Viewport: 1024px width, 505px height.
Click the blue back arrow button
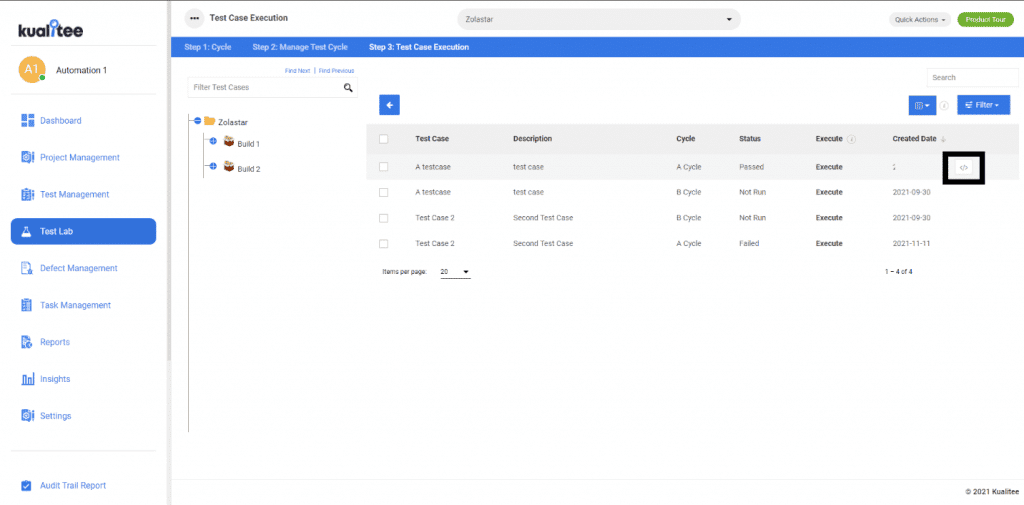pos(390,104)
